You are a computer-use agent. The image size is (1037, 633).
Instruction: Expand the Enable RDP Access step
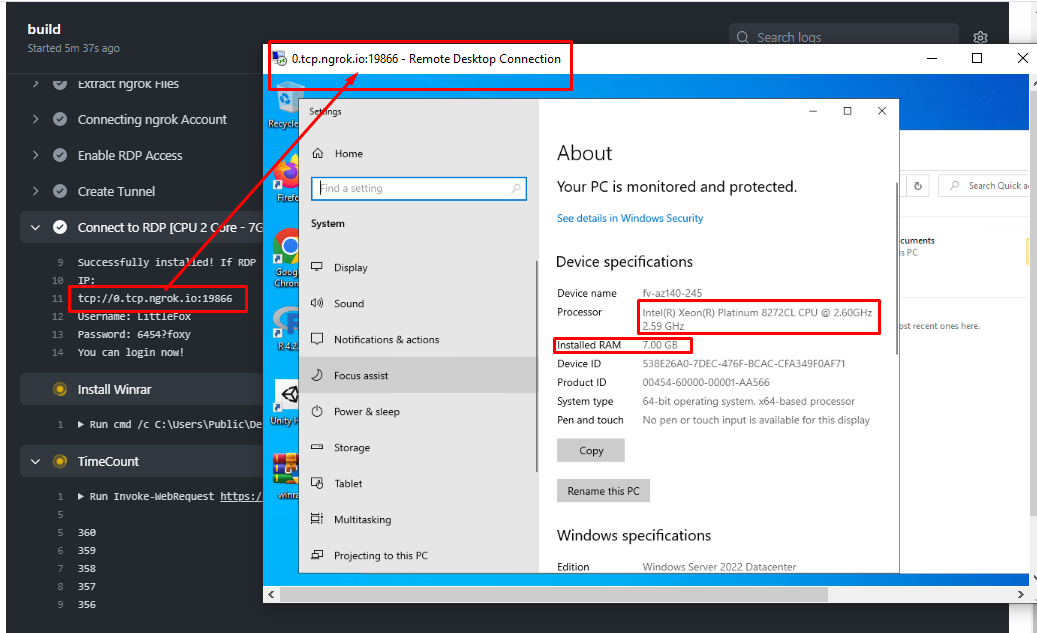(36, 155)
